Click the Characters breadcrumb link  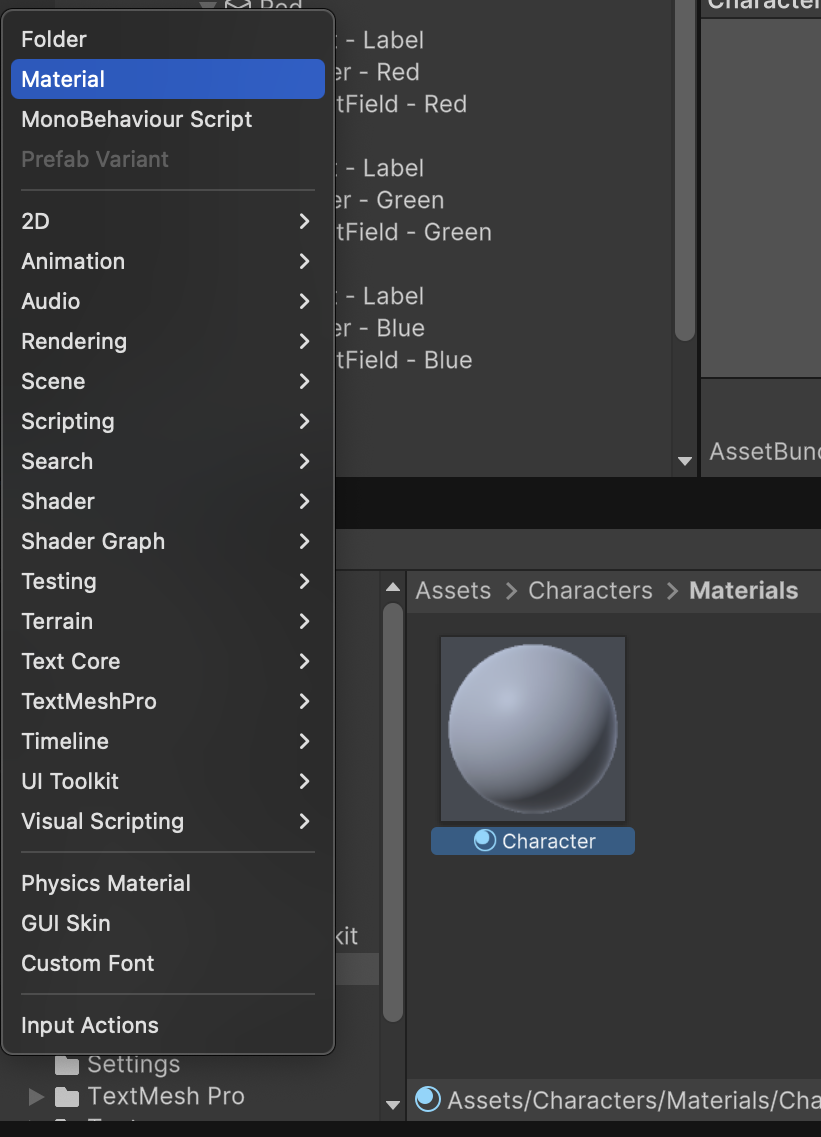click(x=590, y=591)
